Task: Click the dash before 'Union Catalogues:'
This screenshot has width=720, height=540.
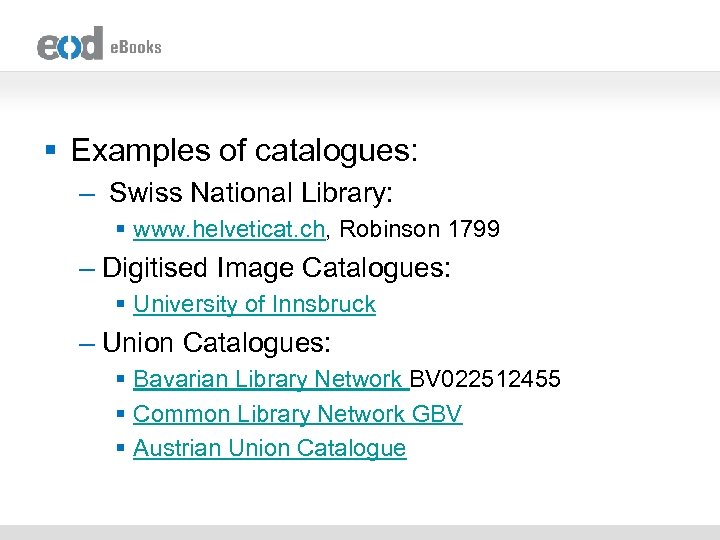Action: (88, 344)
